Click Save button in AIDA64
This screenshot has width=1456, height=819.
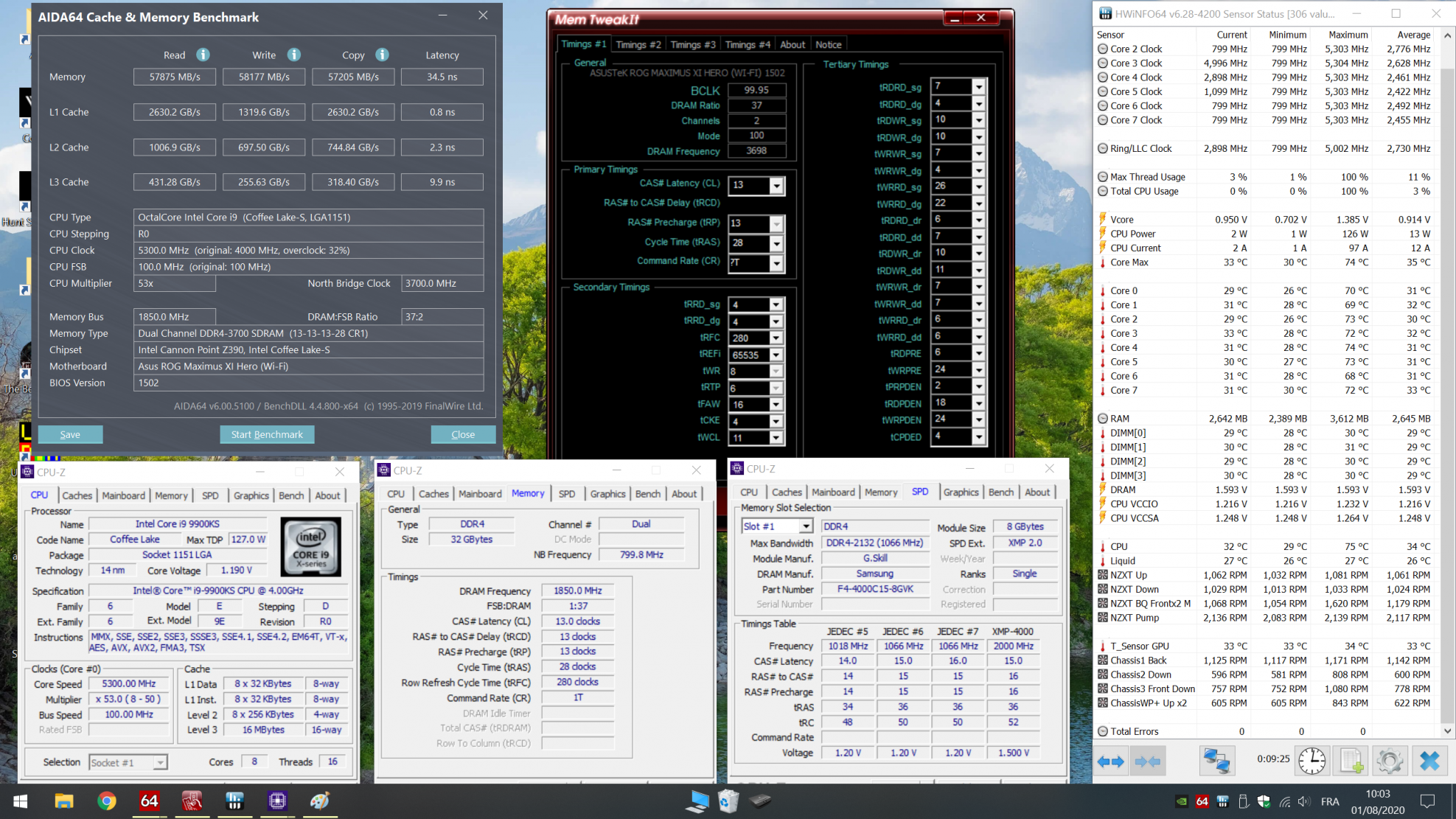[x=70, y=434]
